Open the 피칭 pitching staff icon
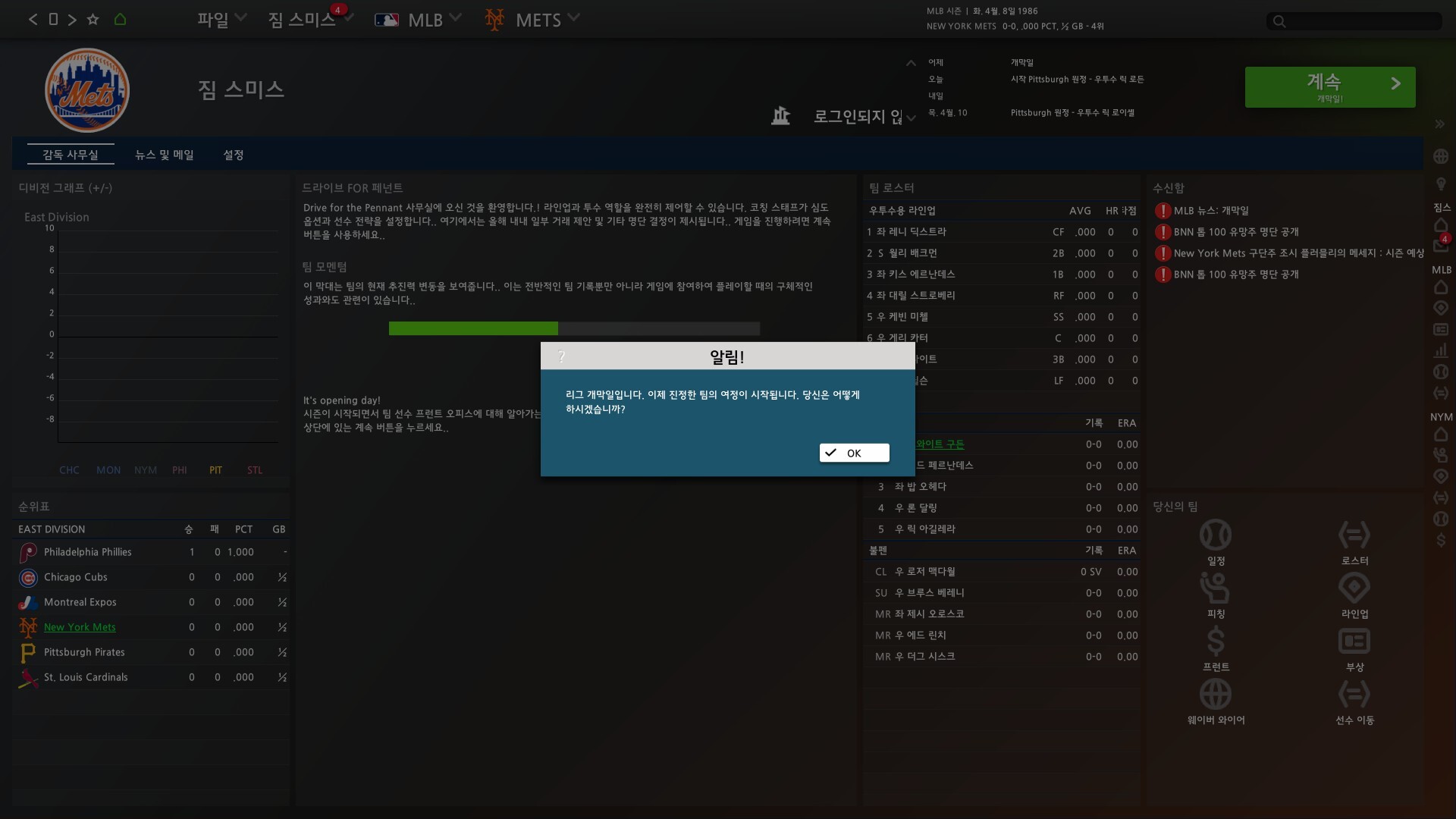Viewport: 1456px width, 819px height. click(1215, 588)
